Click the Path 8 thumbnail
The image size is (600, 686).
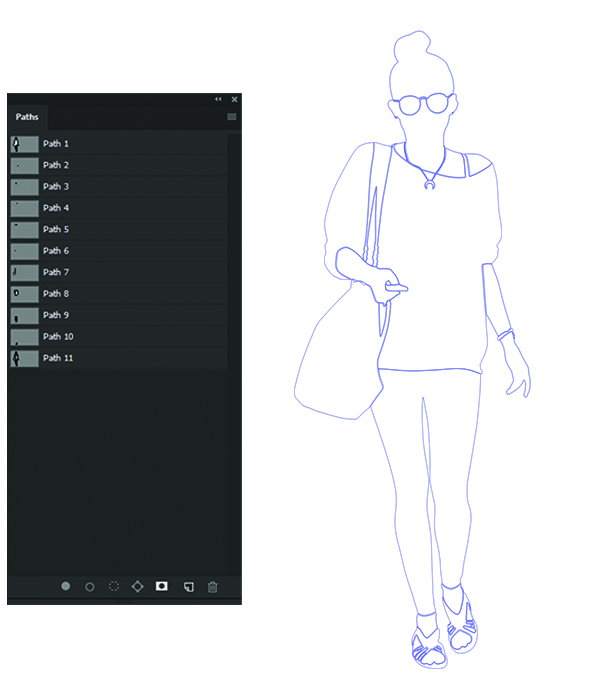coord(24,294)
